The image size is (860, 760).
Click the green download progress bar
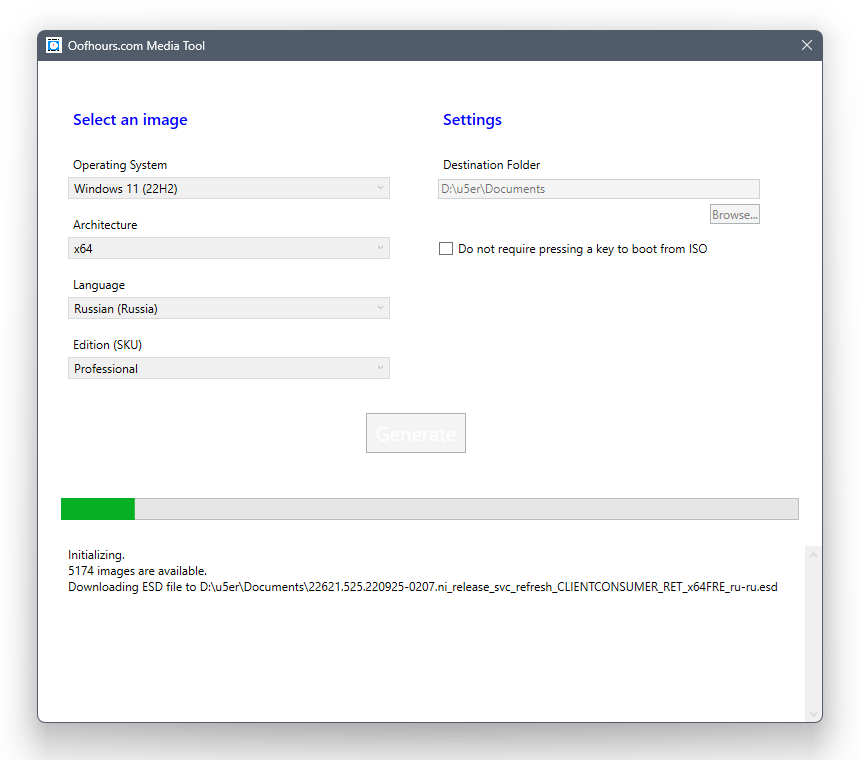point(429,509)
